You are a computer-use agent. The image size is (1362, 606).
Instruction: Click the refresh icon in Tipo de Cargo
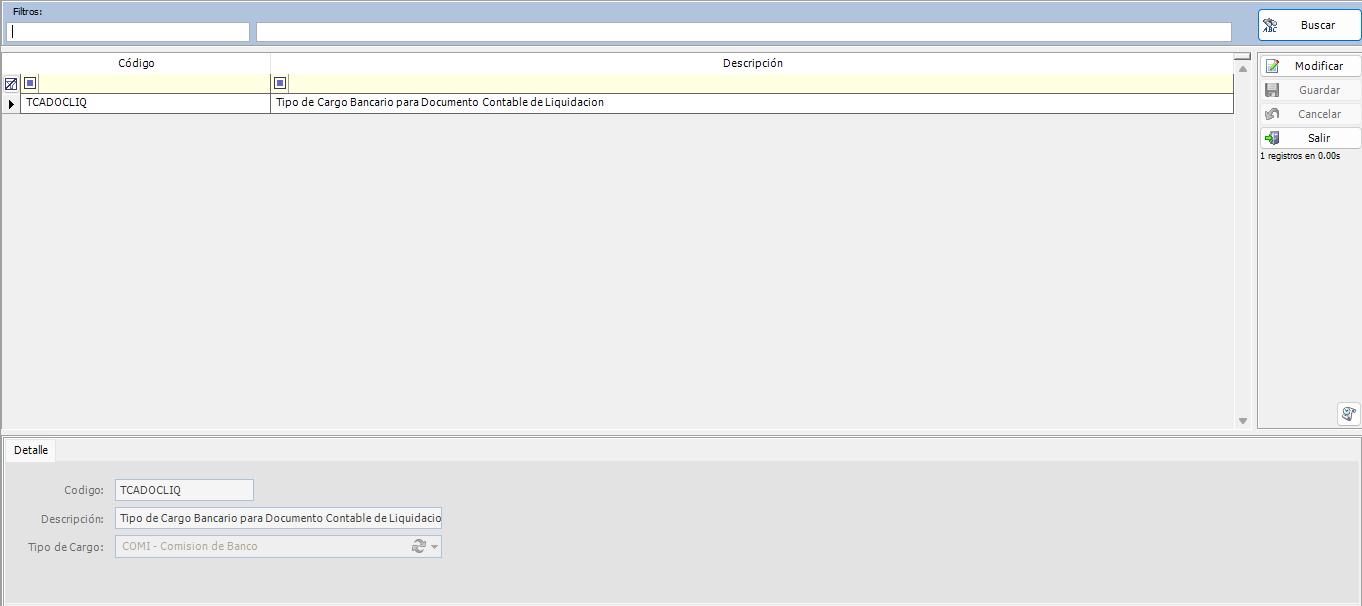(x=419, y=546)
